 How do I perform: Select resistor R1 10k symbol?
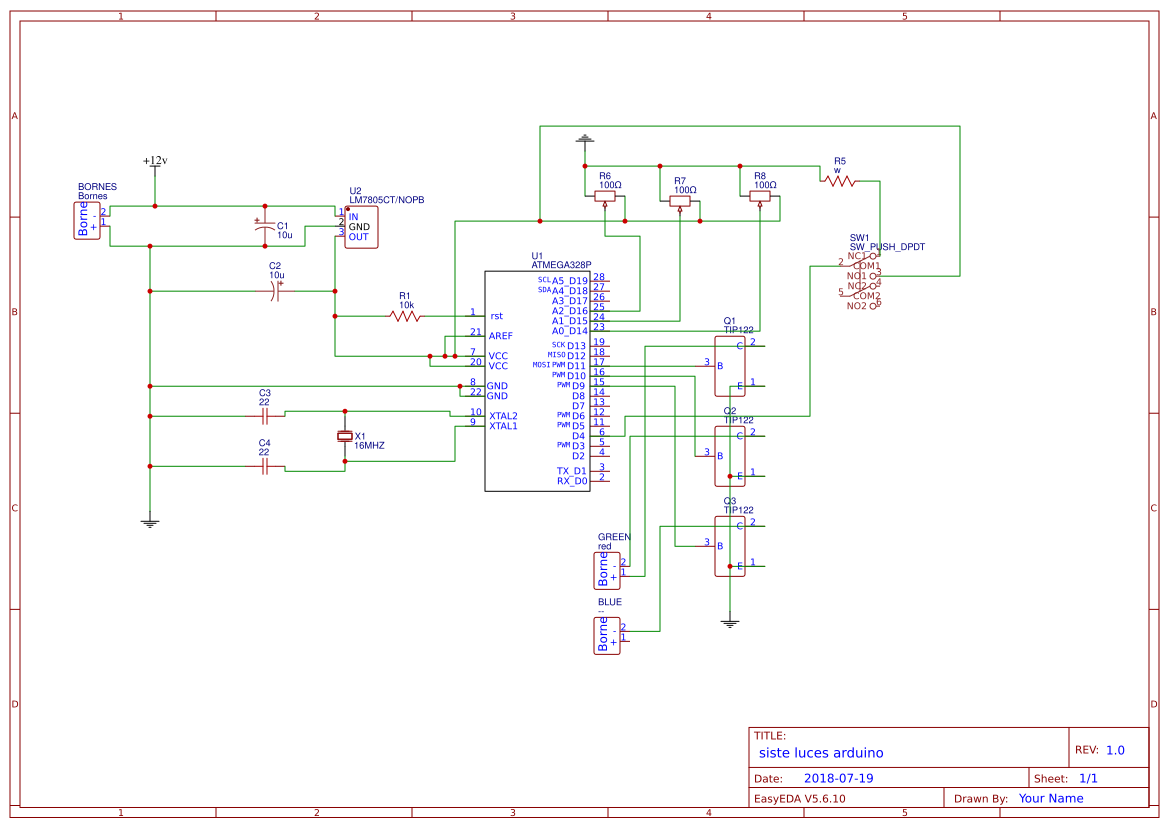click(x=404, y=314)
